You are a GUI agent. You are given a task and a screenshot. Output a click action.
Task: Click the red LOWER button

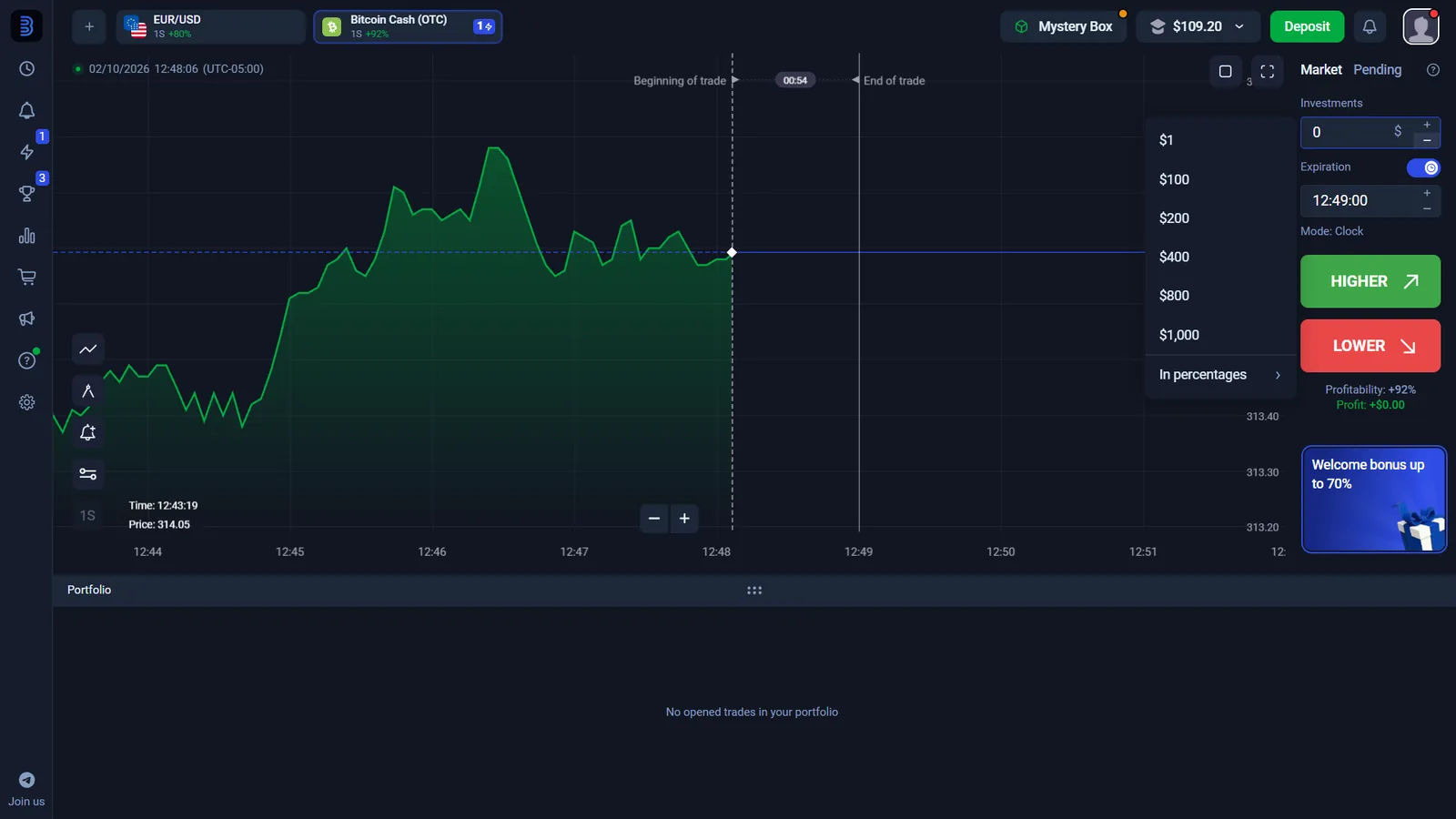(x=1370, y=346)
